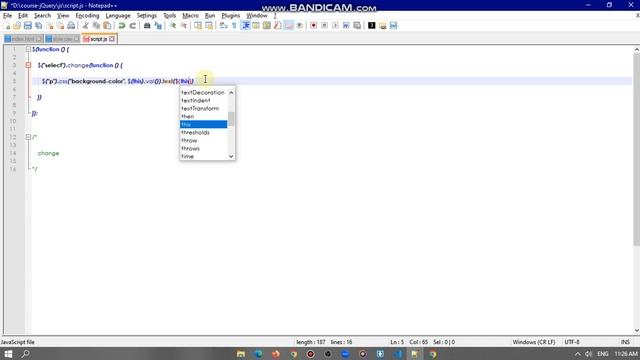Click the editor vertical scrollbar thumb

636,149
